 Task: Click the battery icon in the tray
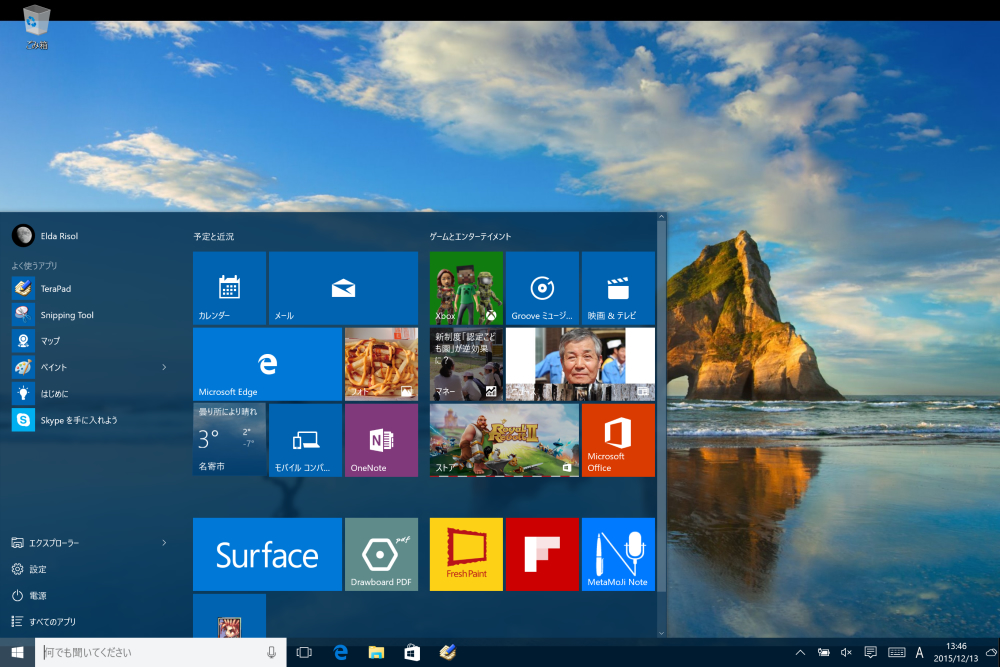point(823,652)
